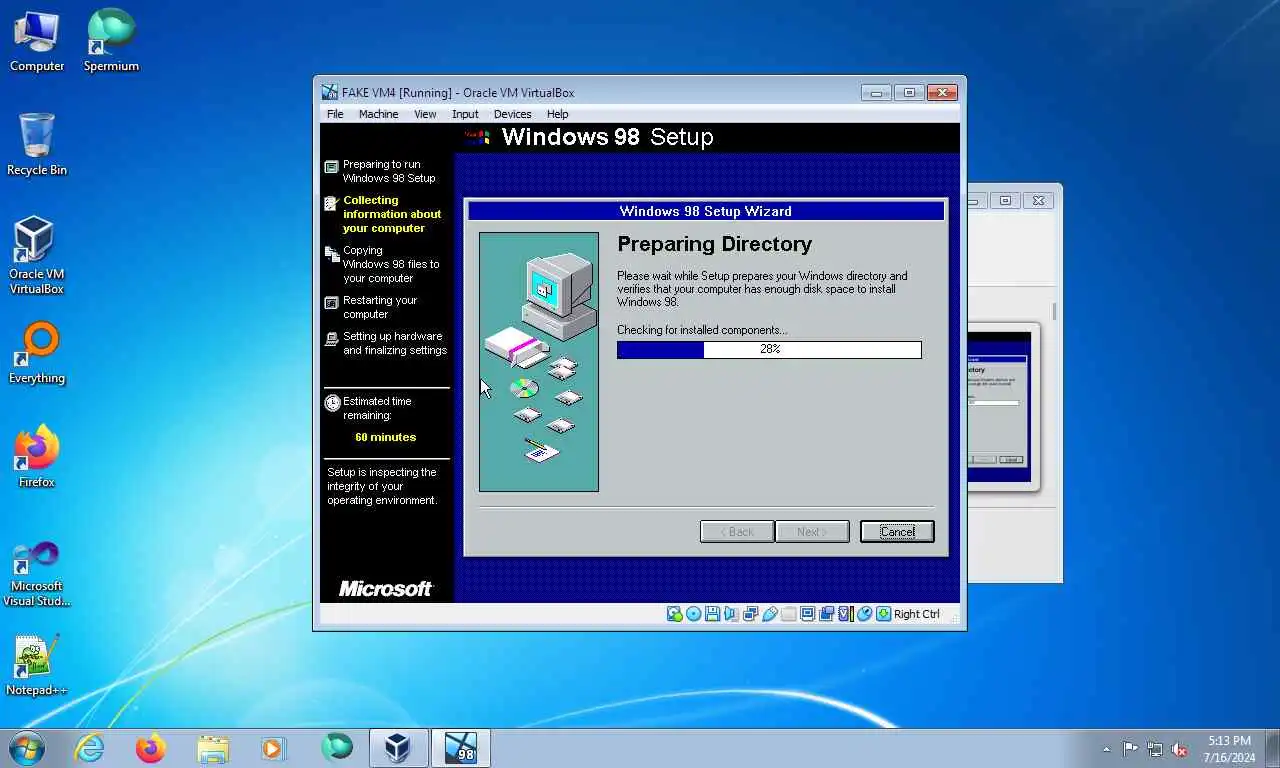Open the media player taskbar icon
Image resolution: width=1280 pixels, height=768 pixels.
(274, 748)
